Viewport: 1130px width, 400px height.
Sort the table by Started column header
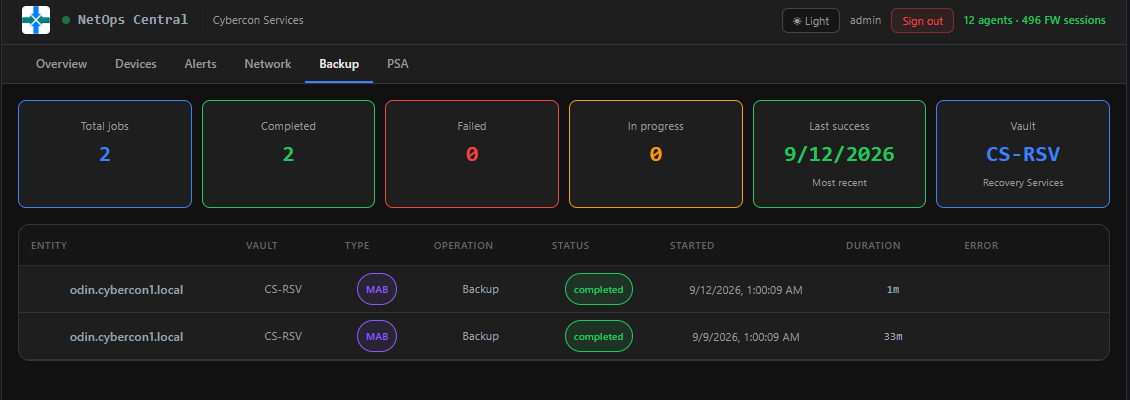point(692,246)
